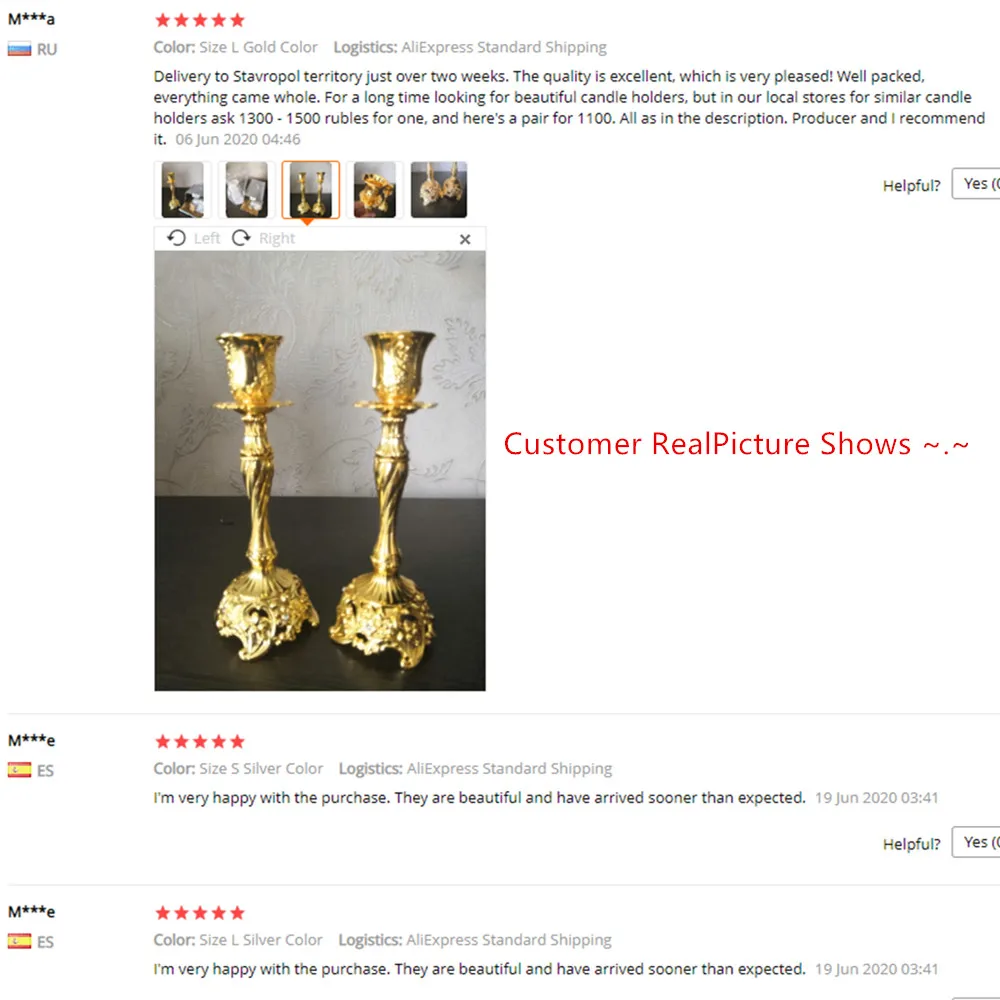Open the fifth thumbnail of two holders' bases
The image size is (1000, 1000).
439,189
